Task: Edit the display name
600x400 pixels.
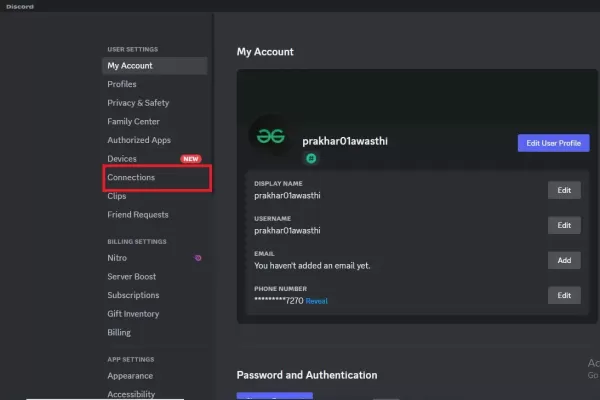Action: coord(564,190)
